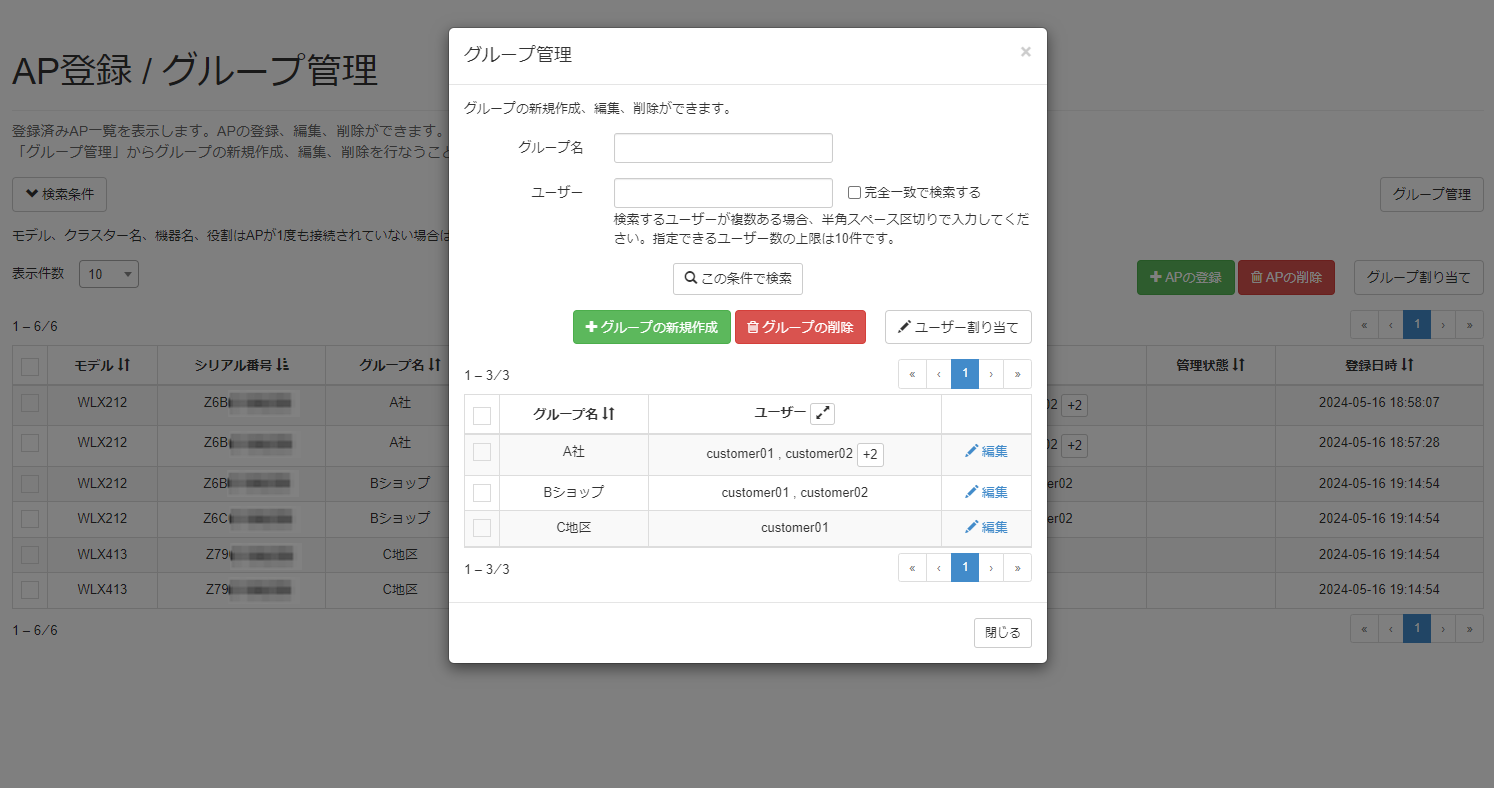Expand the ユーザー column with the arrows icon
The image size is (1494, 788).
point(822,413)
